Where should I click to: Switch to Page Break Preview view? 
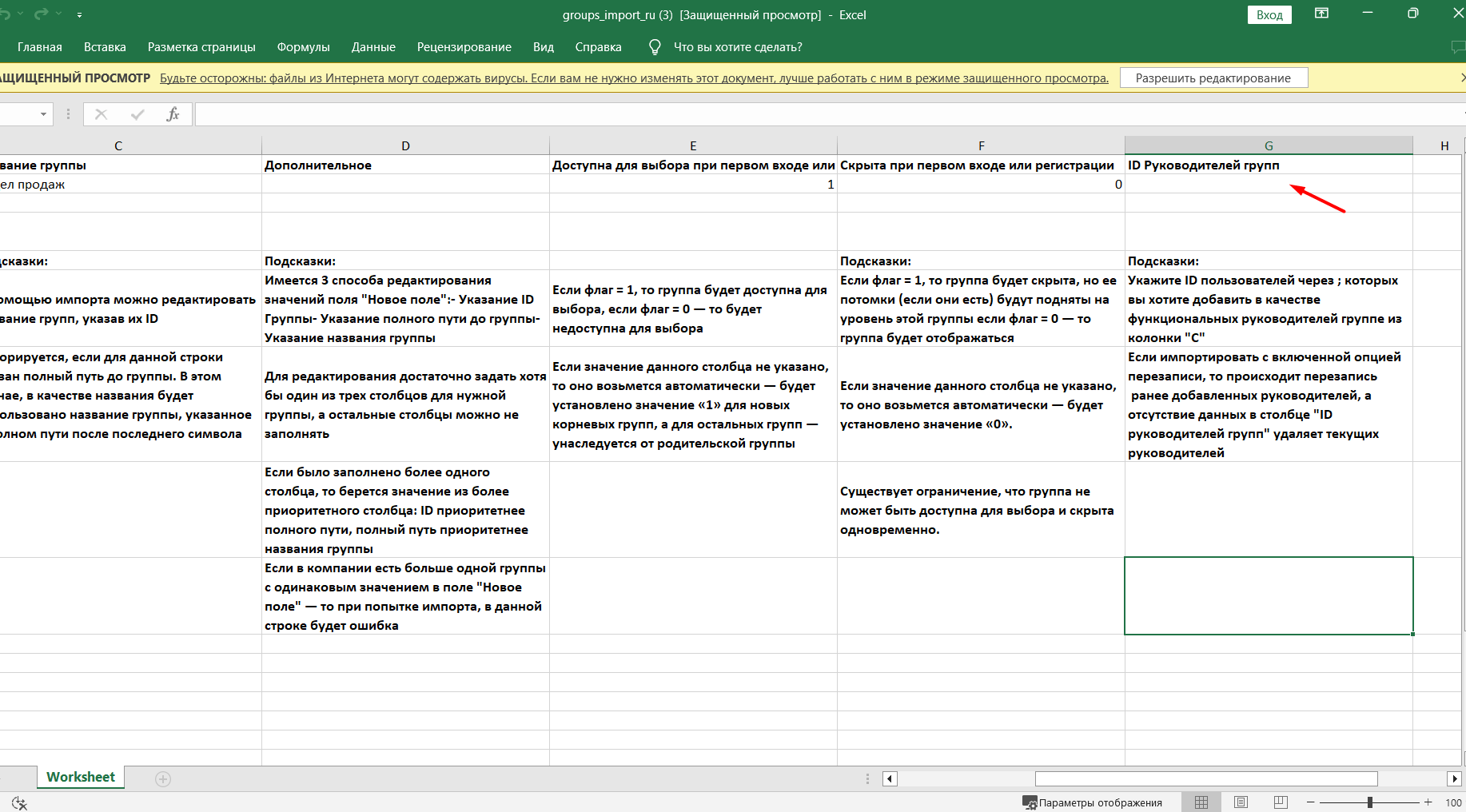point(1281,802)
